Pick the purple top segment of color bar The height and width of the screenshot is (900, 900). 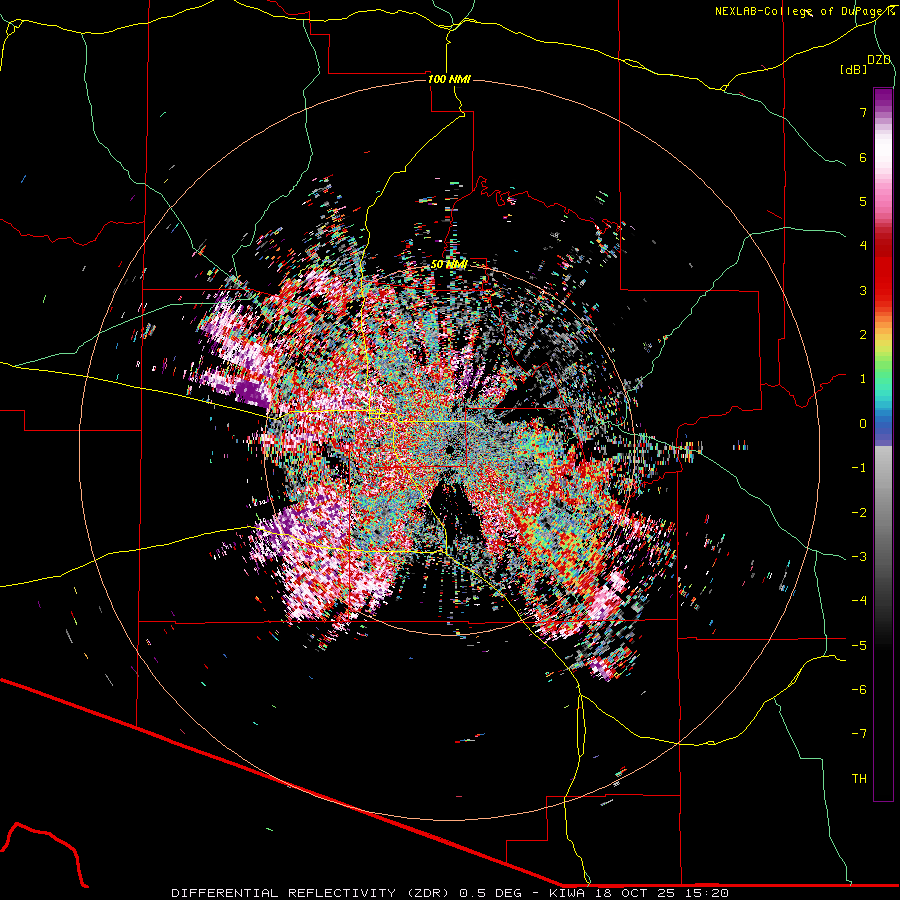click(883, 99)
